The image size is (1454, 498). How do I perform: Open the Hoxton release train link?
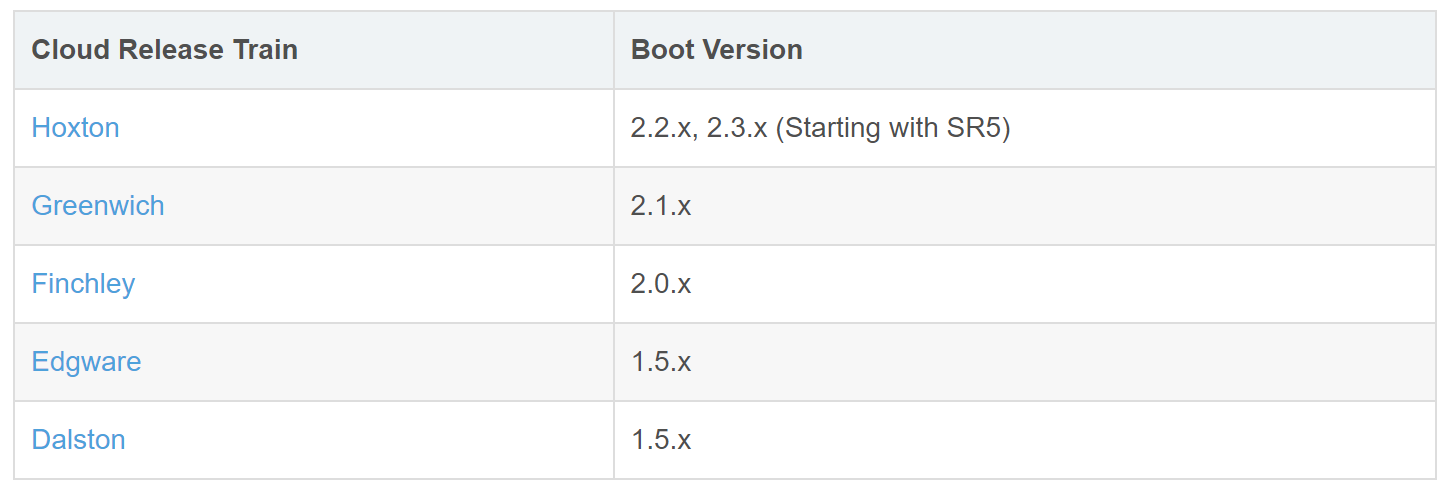click(x=75, y=128)
